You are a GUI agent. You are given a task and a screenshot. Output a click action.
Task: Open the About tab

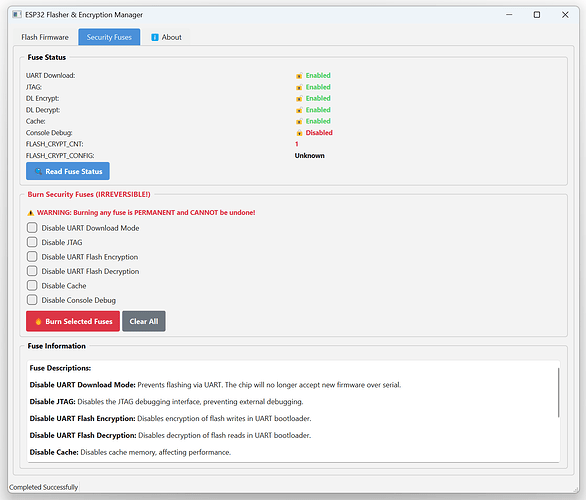coord(166,37)
